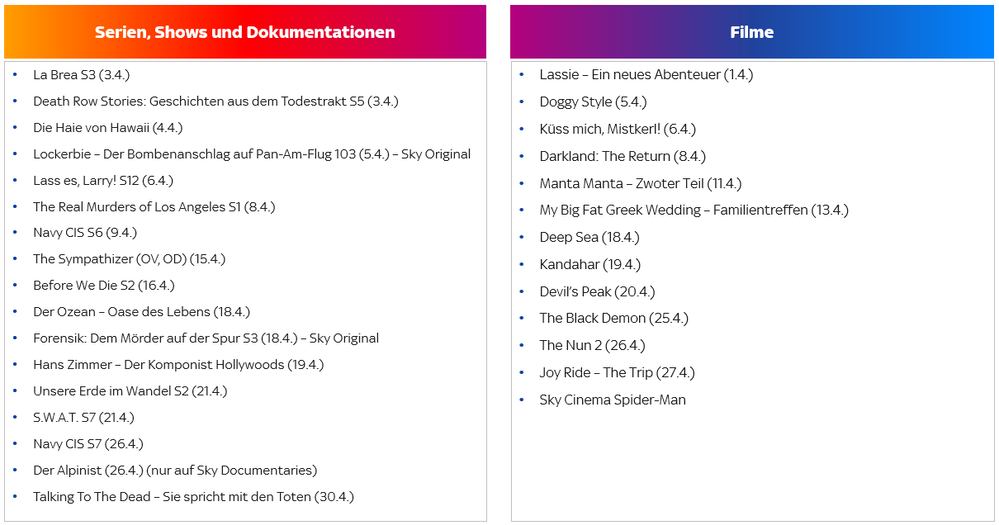The height and width of the screenshot is (525, 999).
Task: Click "Lassie – Ein neues Abenteuer"
Action: point(646,75)
